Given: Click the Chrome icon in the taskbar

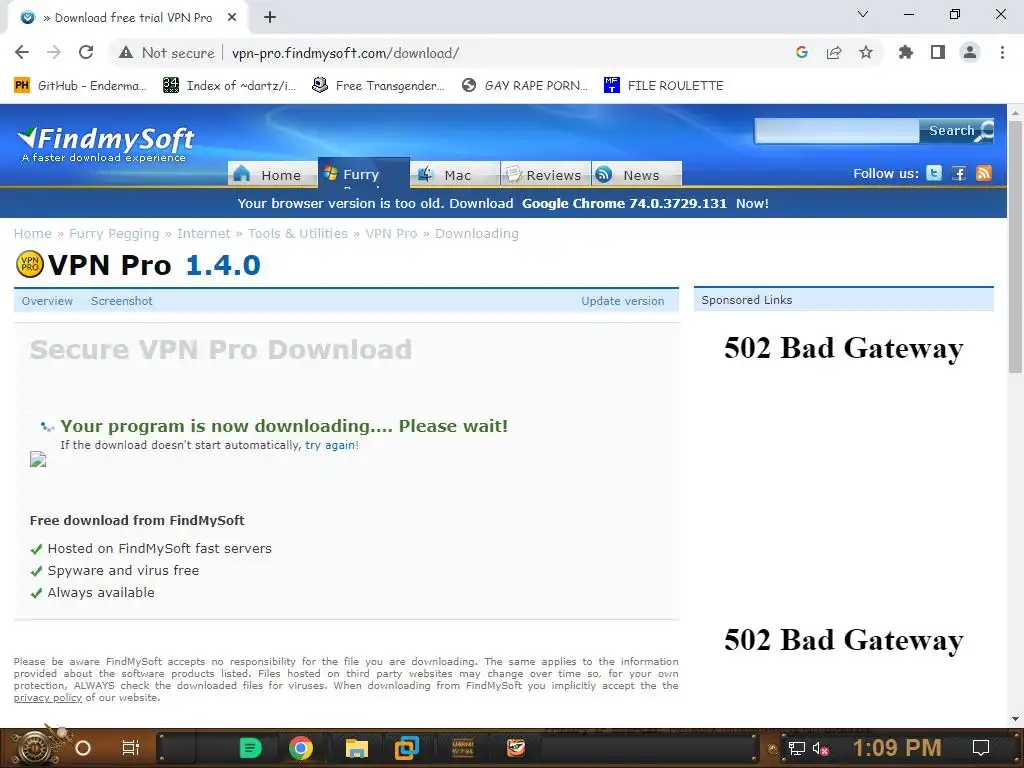Looking at the screenshot, I should [x=301, y=748].
